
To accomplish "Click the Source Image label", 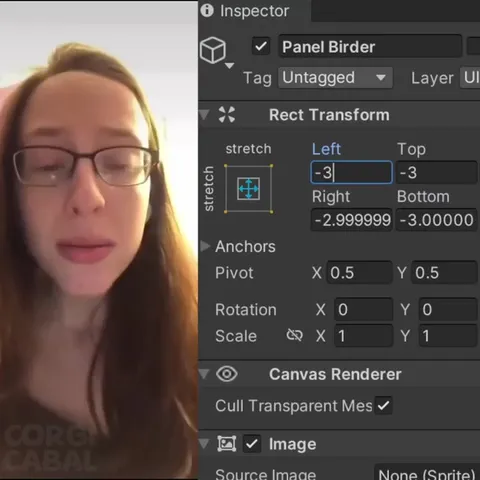I will 266,474.
